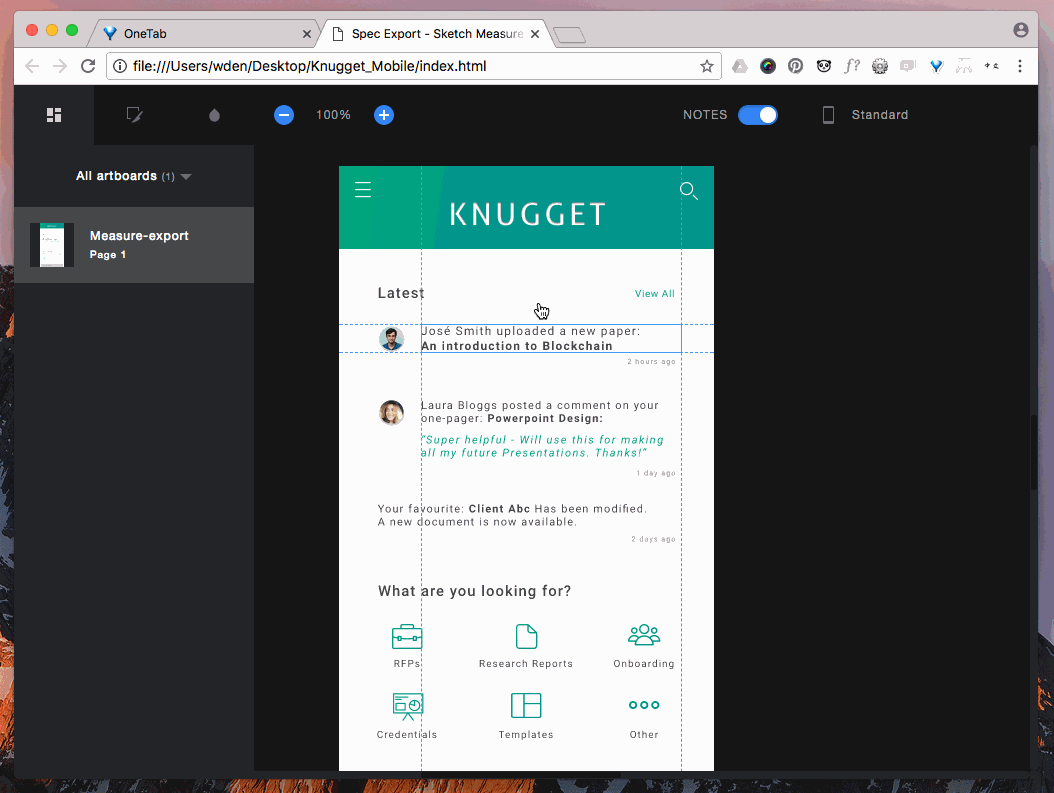The image size is (1054, 793).
Task: Click the Pinterest extension icon
Action: pyautogui.click(x=795, y=65)
